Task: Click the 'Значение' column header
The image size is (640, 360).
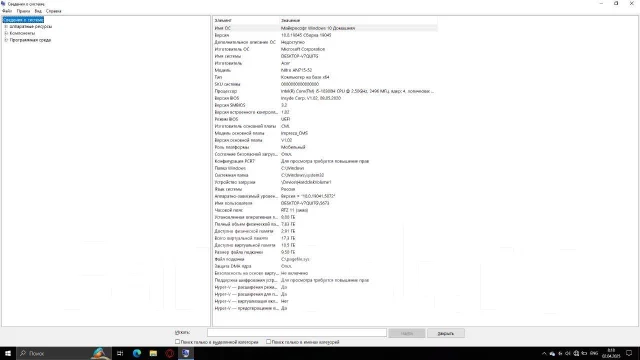Action: (x=358, y=20)
